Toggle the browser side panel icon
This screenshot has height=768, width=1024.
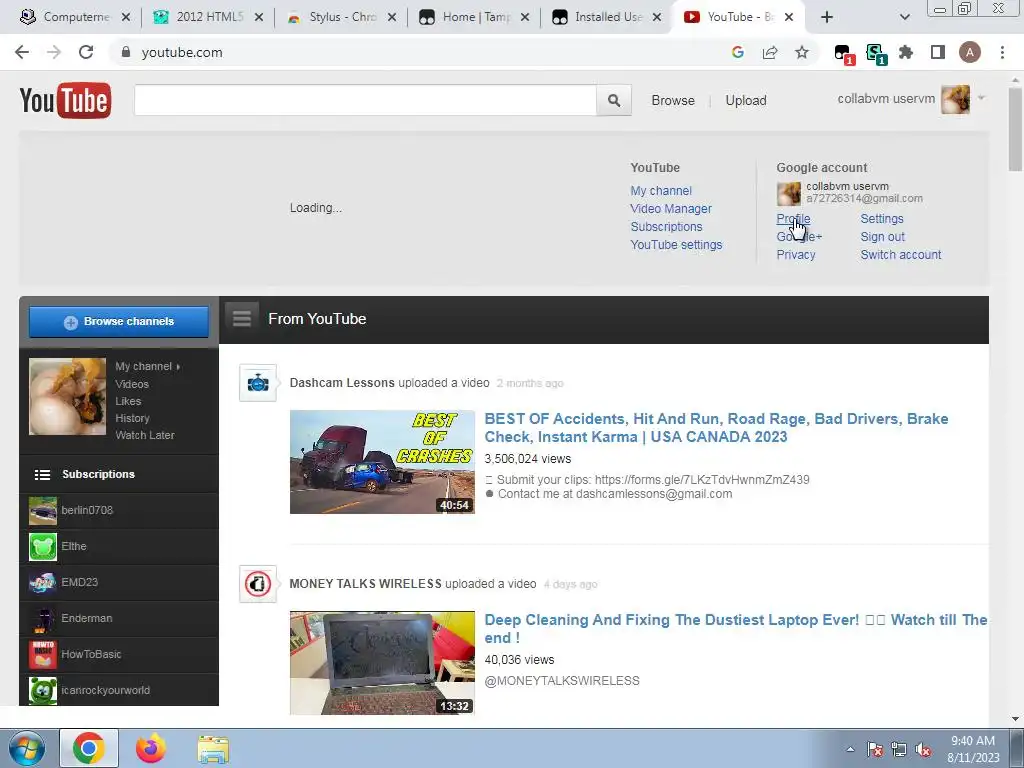pyautogui.click(x=938, y=52)
